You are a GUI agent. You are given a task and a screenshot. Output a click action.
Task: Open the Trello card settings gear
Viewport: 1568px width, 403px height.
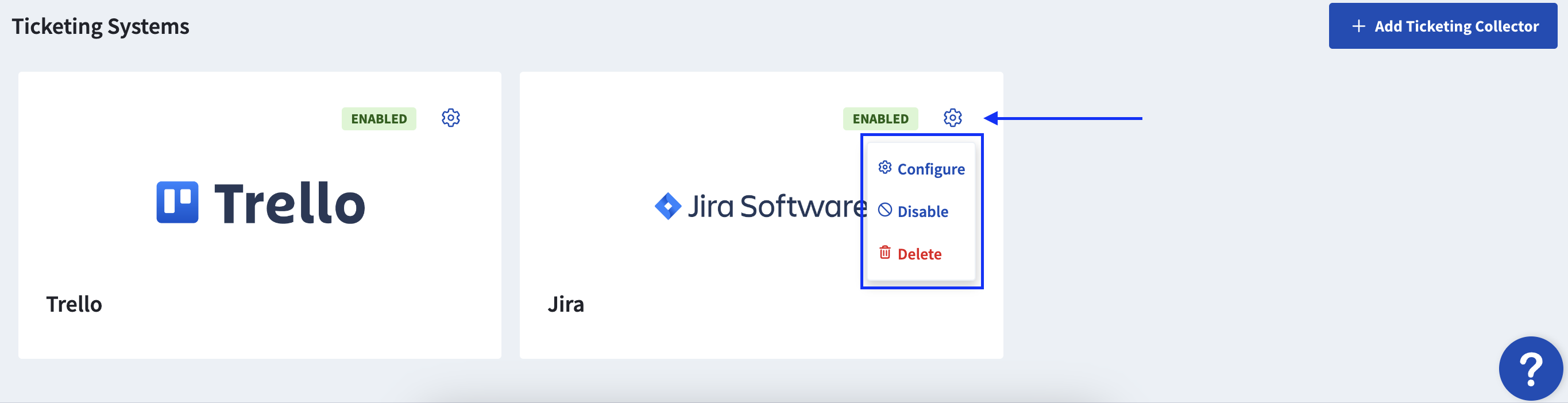450,118
